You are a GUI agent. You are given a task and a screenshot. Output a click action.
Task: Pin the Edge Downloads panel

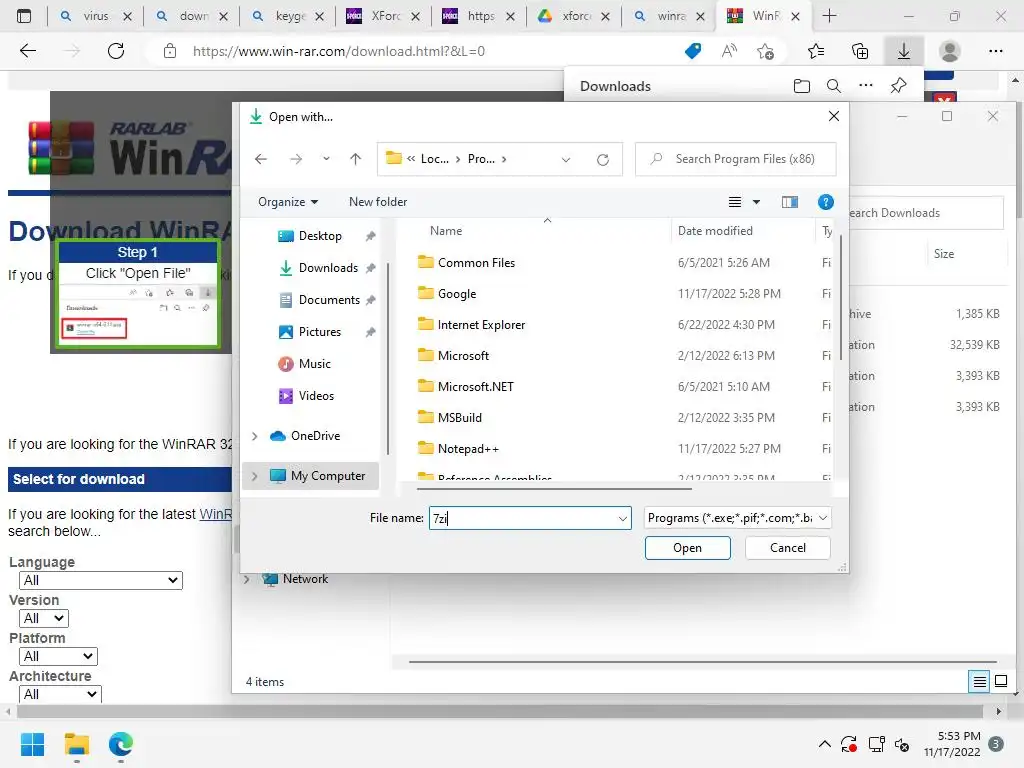tap(899, 86)
